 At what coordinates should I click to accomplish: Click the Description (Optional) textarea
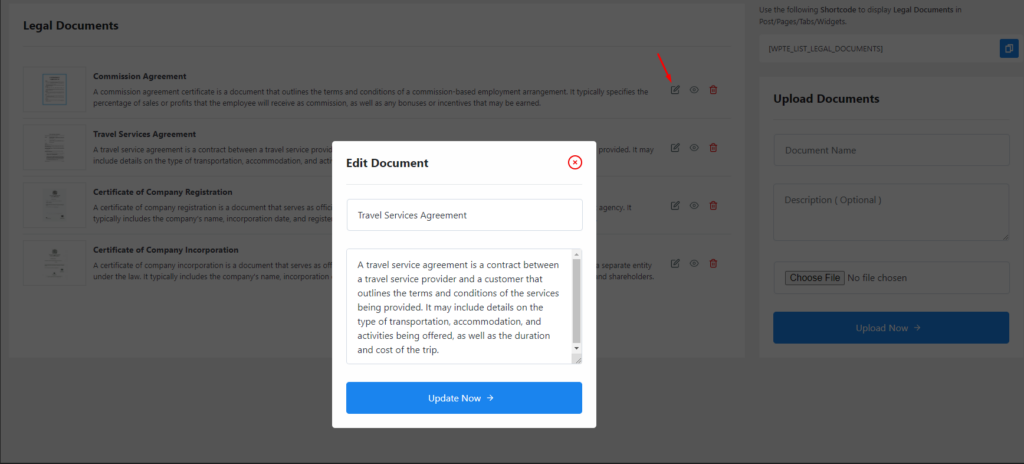click(x=891, y=212)
